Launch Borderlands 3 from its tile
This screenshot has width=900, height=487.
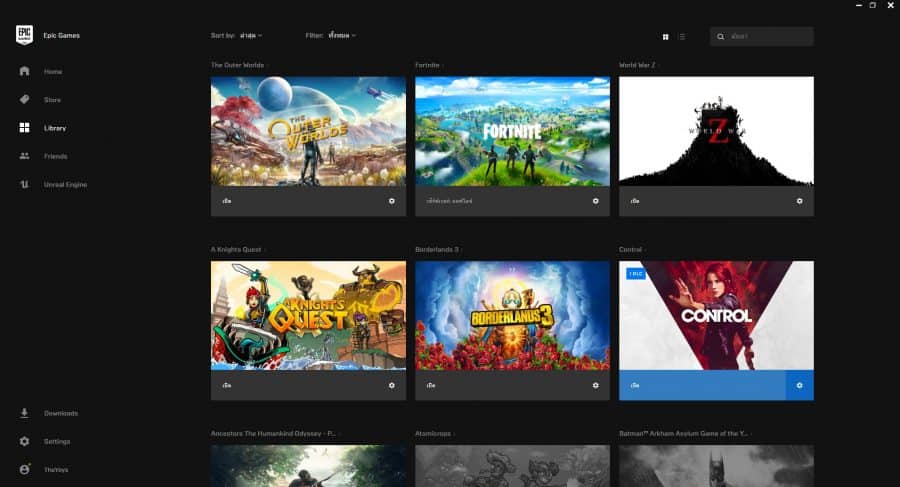431,385
